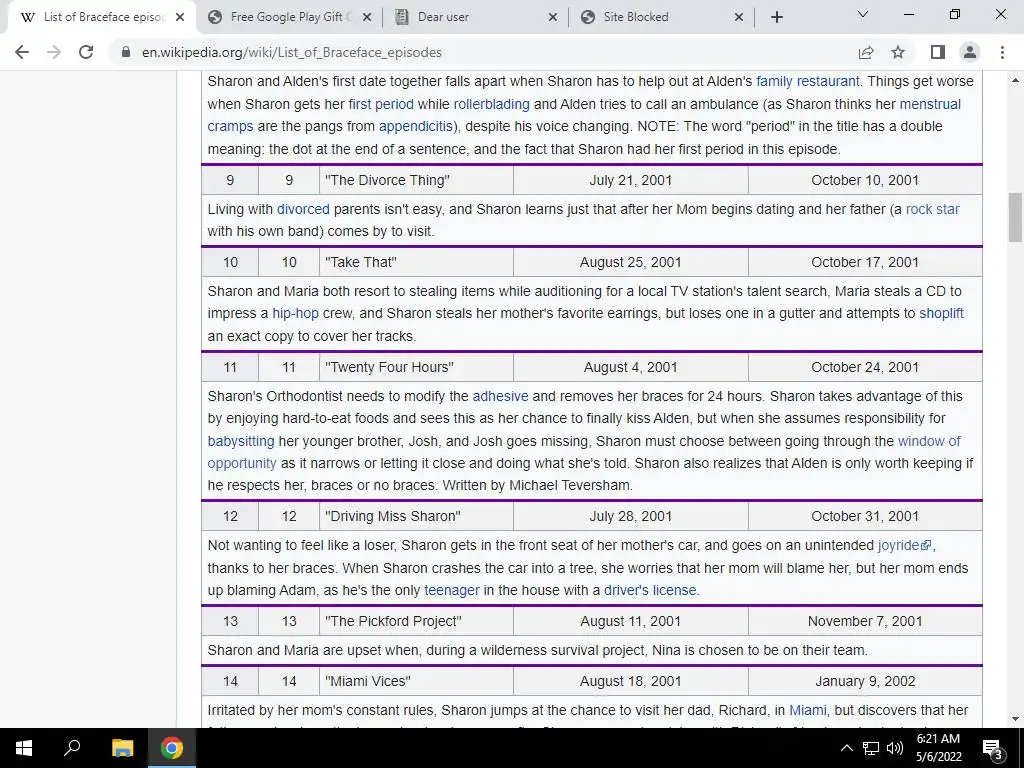Viewport: 1024px width, 768px height.
Task: Click the date cell November 7, 2001
Action: 865,621
